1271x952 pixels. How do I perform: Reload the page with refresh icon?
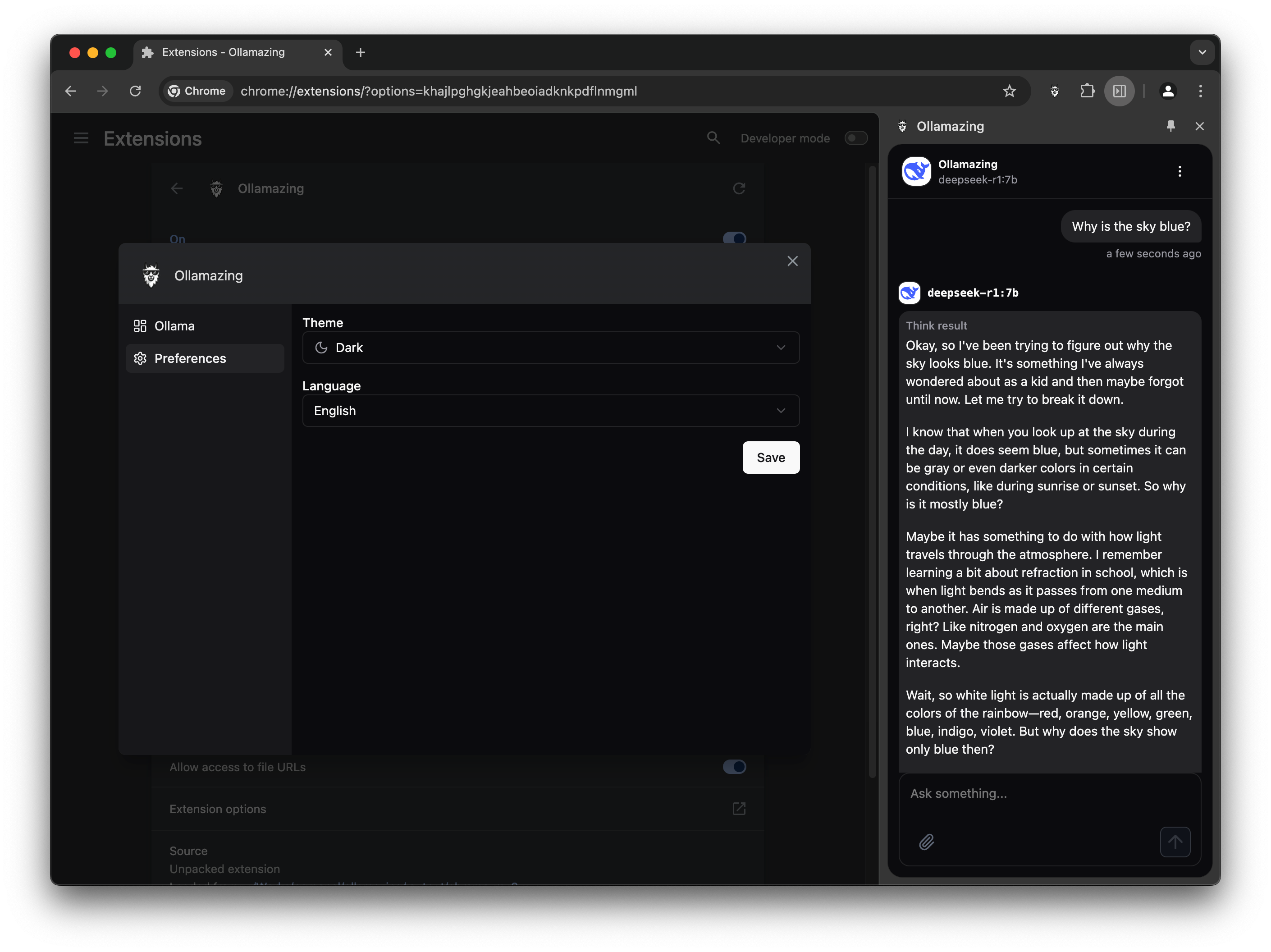[x=135, y=91]
